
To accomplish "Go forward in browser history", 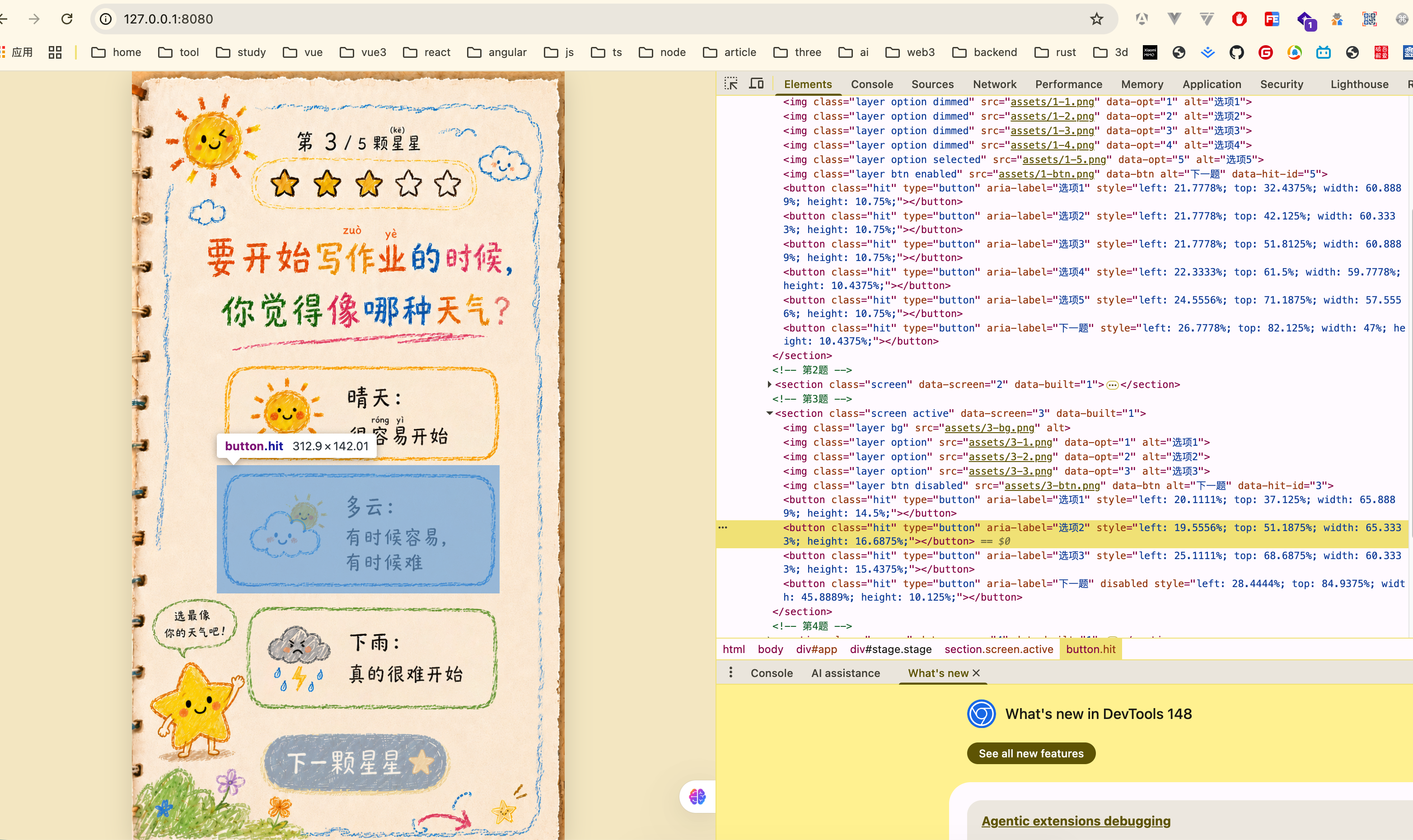I will click(34, 19).
